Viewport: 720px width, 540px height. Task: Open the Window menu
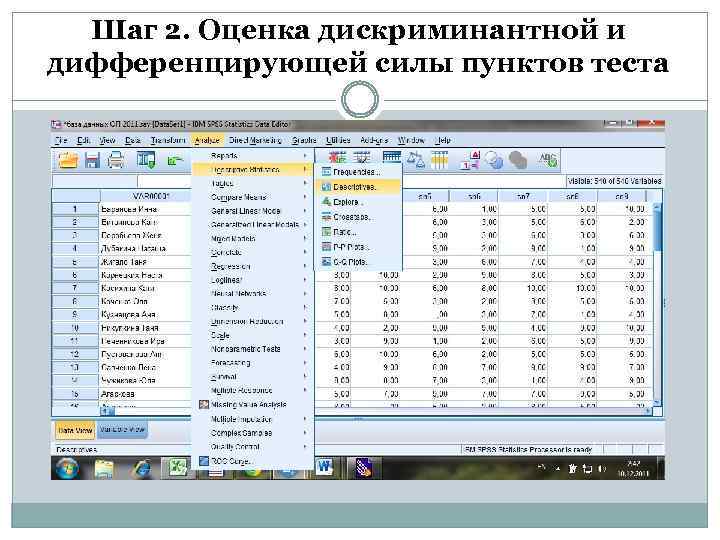click(x=411, y=140)
